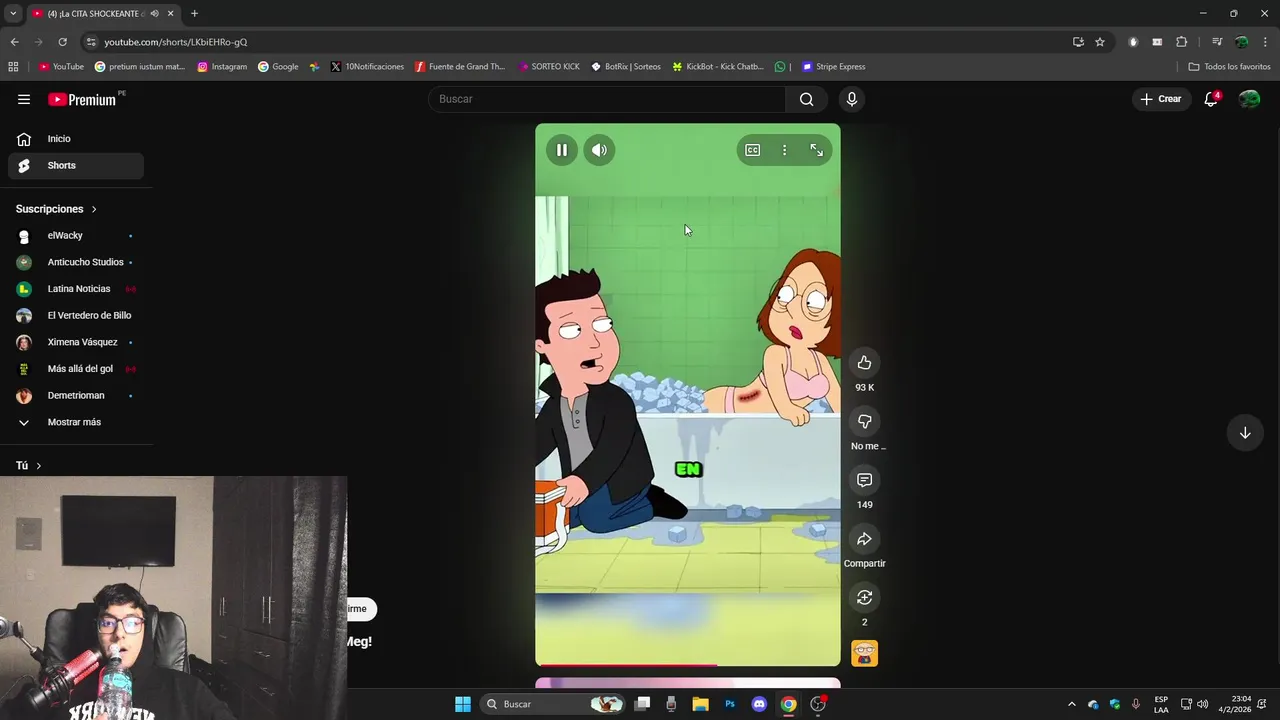The height and width of the screenshot is (720, 1280).
Task: Open the Stripe Express bookmark
Action: click(833, 67)
